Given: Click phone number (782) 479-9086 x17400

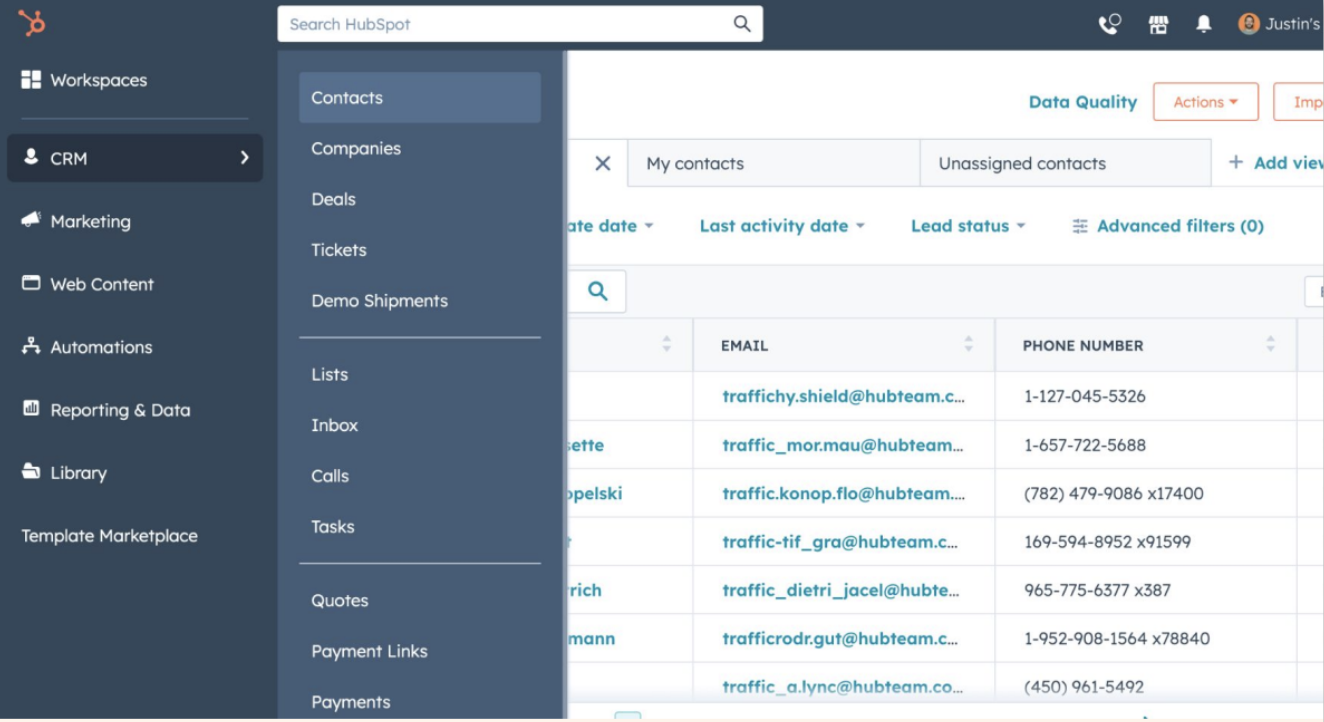Looking at the screenshot, I should click(1114, 494).
